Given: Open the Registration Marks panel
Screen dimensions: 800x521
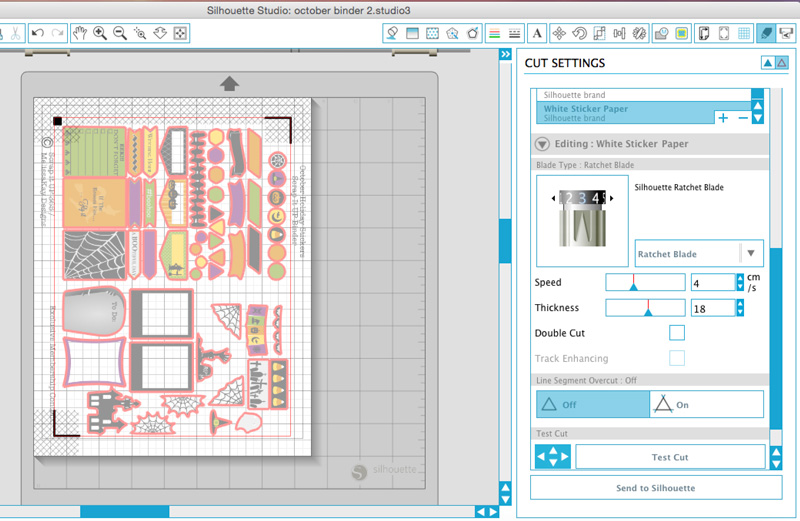Looking at the screenshot, I should [724, 34].
